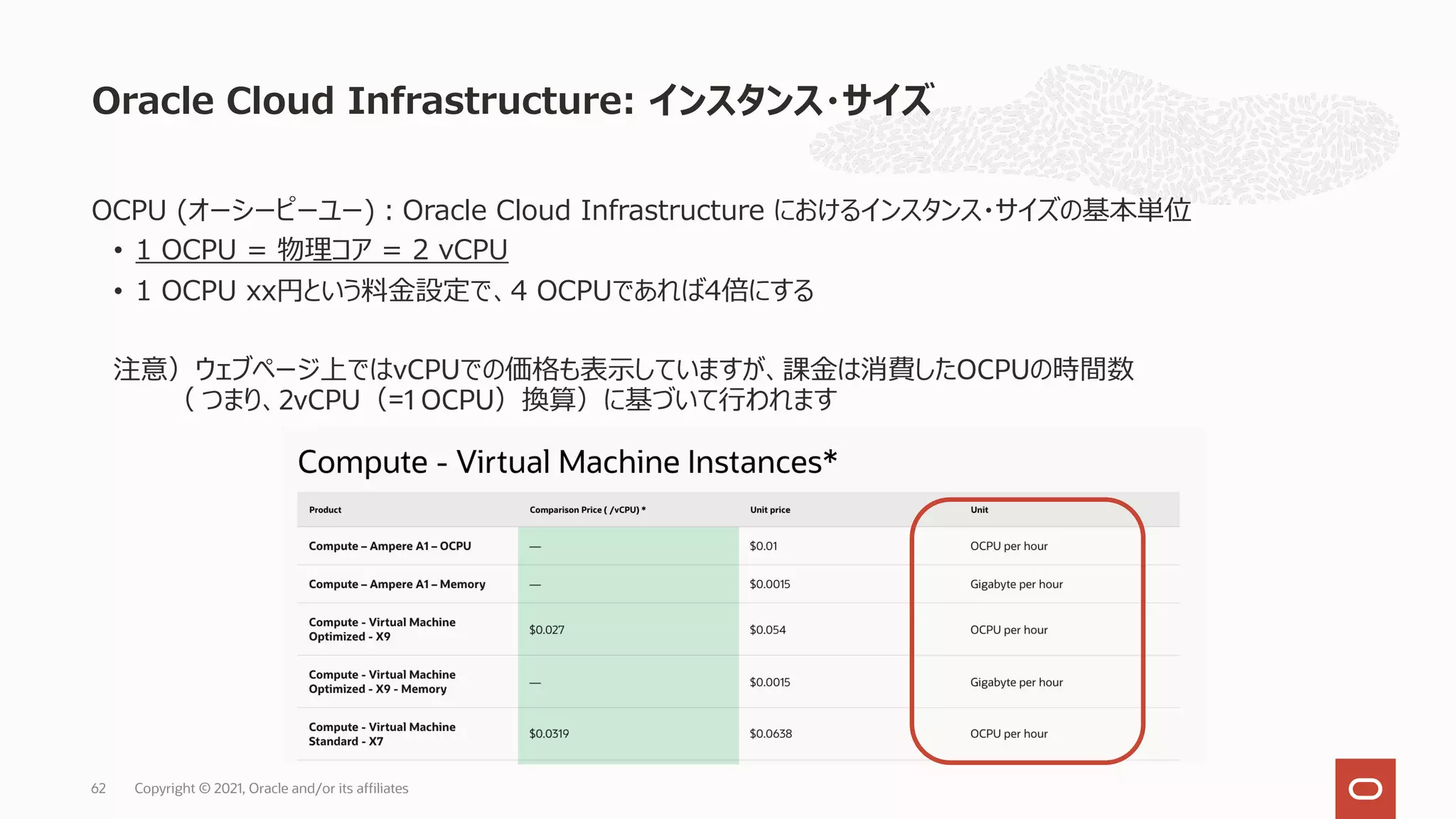Click comparison price '$0.0319'

click(x=549, y=734)
